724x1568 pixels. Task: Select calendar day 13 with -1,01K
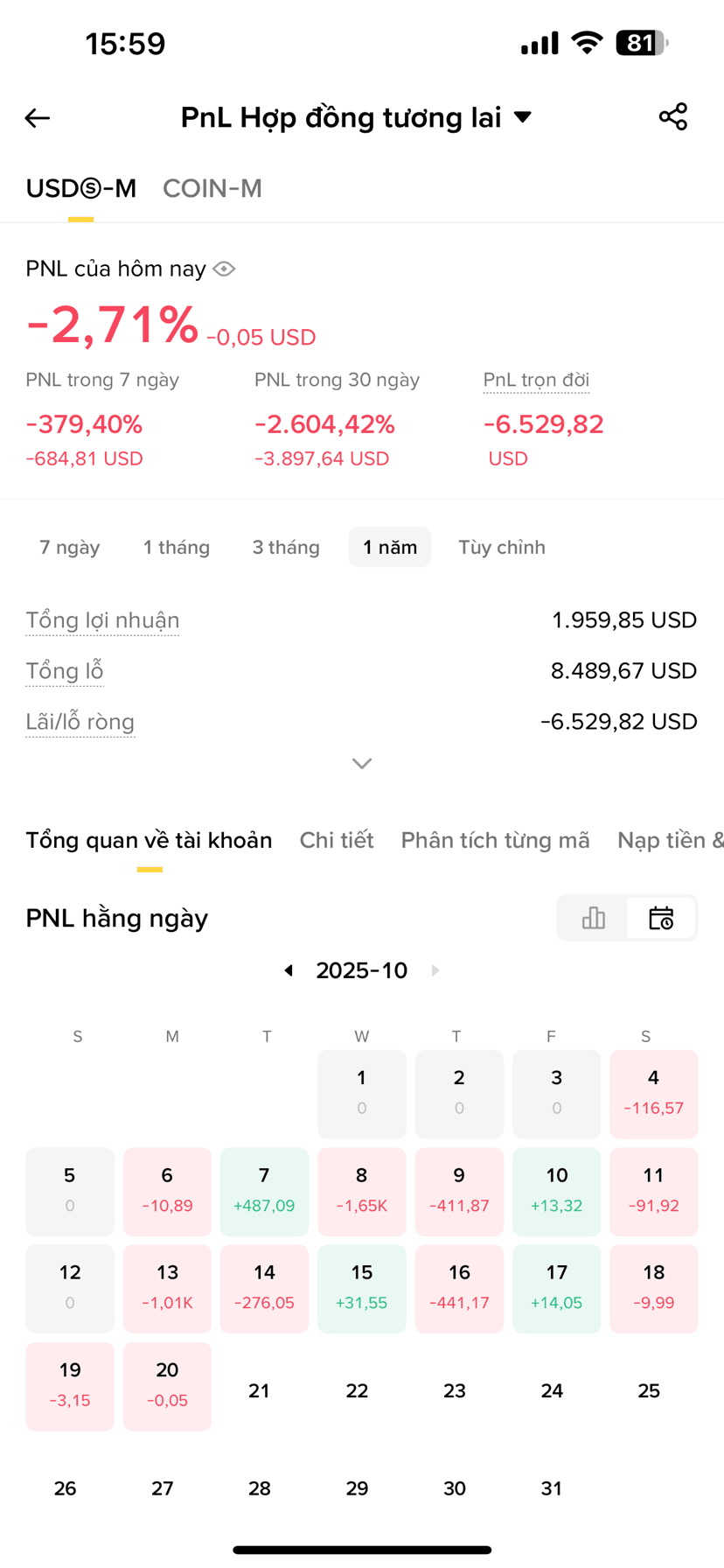(167, 1289)
